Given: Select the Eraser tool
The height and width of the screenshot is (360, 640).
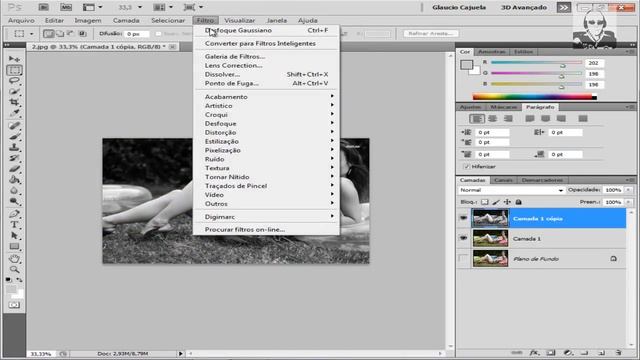Looking at the screenshot, I should pos(14,169).
